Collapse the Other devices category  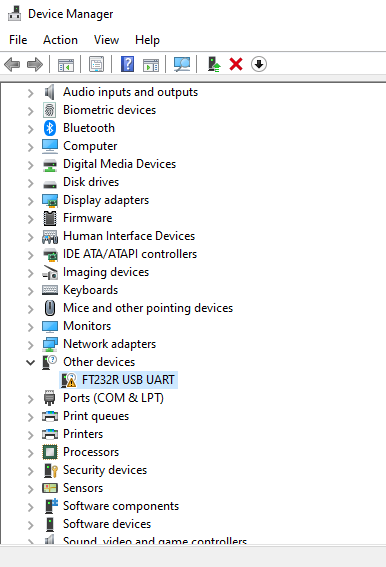coord(31,362)
